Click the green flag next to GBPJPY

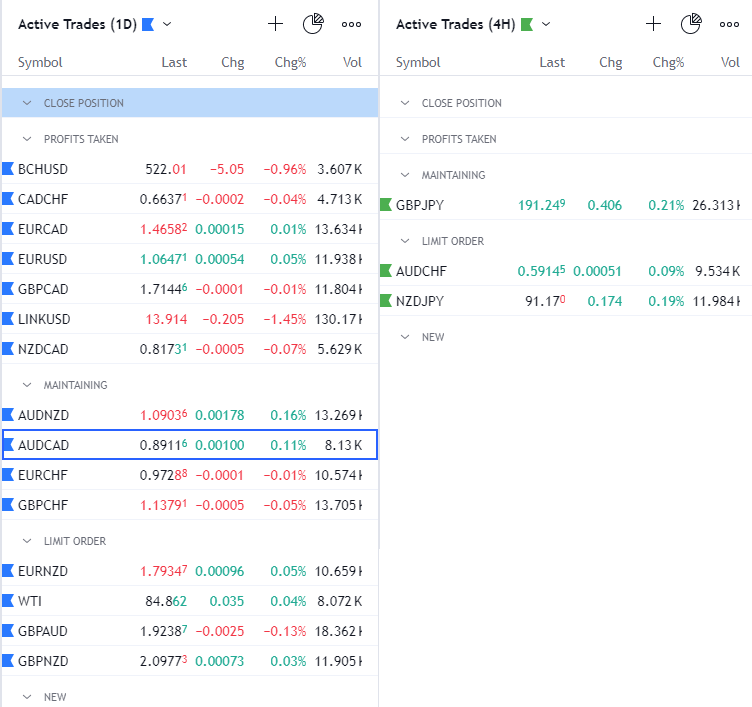click(x=386, y=205)
